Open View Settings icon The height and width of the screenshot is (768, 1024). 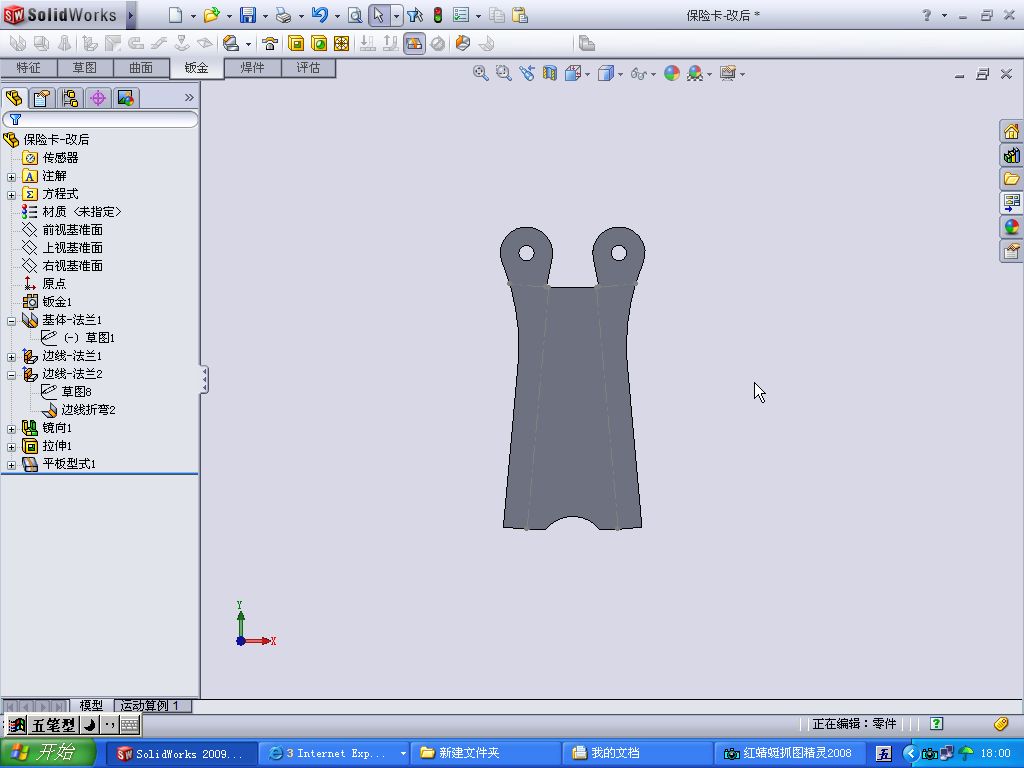click(728, 73)
